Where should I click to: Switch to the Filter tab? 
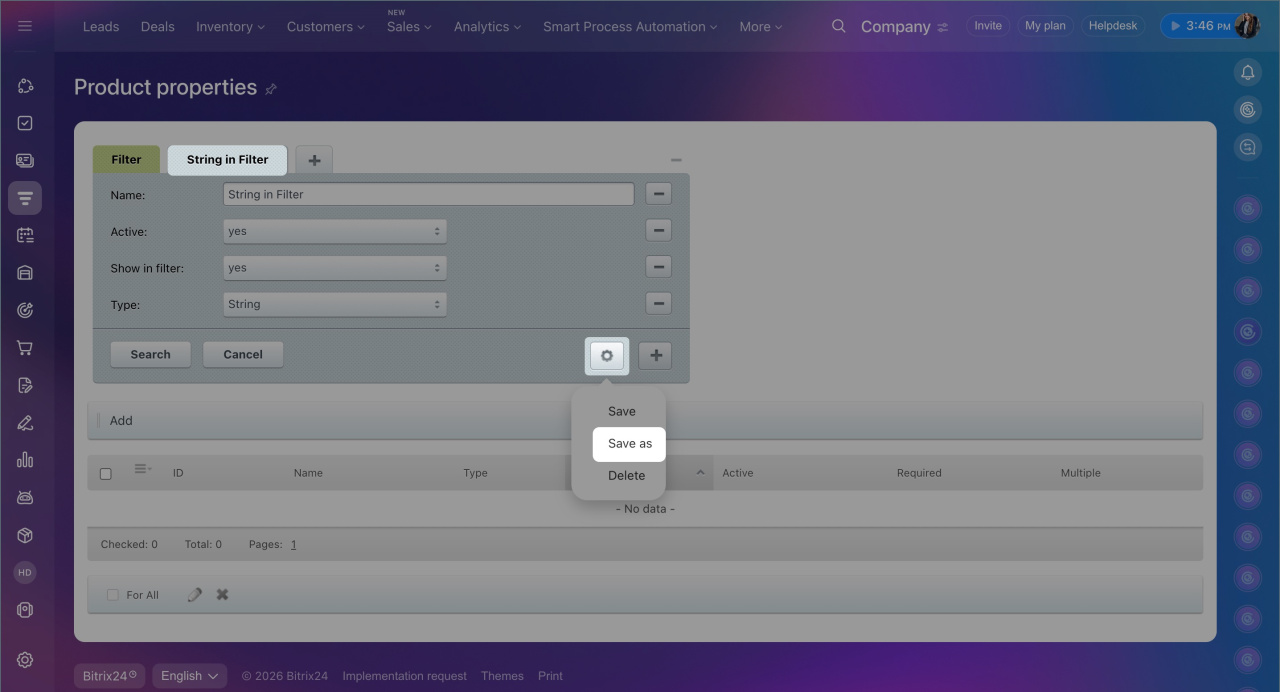coord(126,159)
